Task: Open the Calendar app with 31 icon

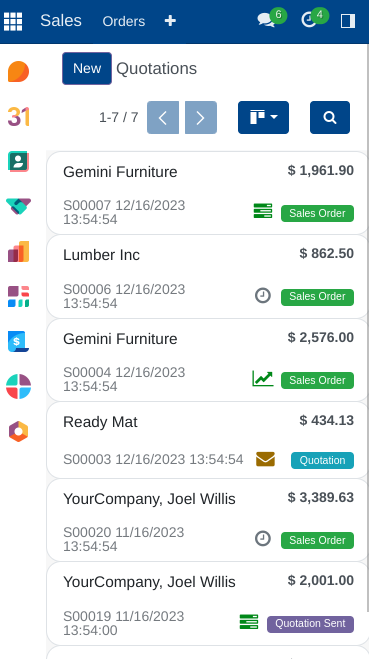Action: [18, 116]
